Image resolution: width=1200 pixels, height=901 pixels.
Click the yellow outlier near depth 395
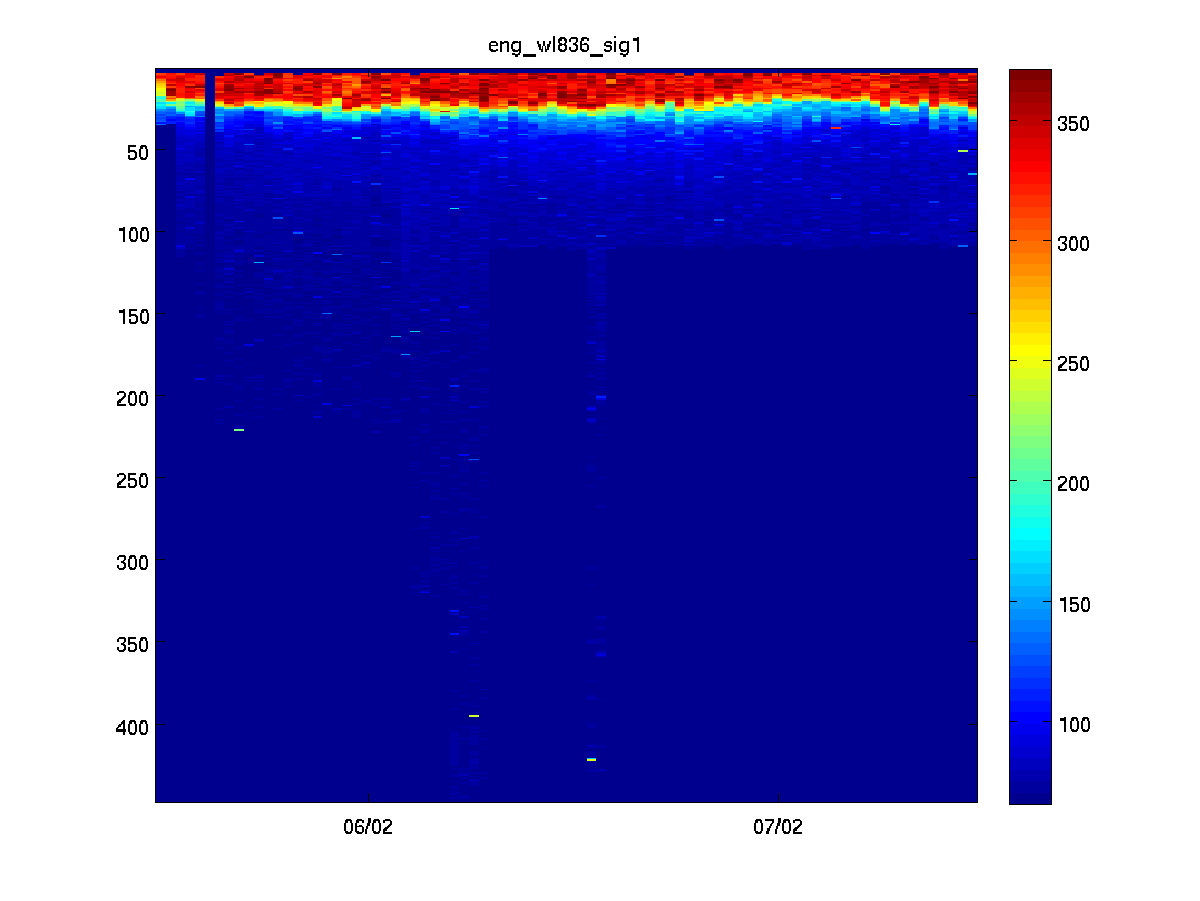(474, 716)
